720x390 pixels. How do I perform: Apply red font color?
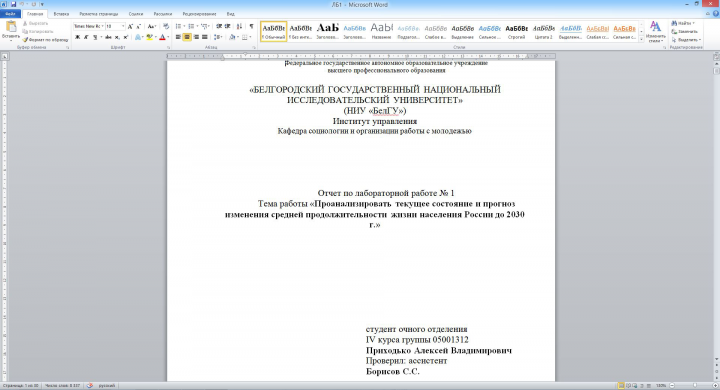coord(162,37)
